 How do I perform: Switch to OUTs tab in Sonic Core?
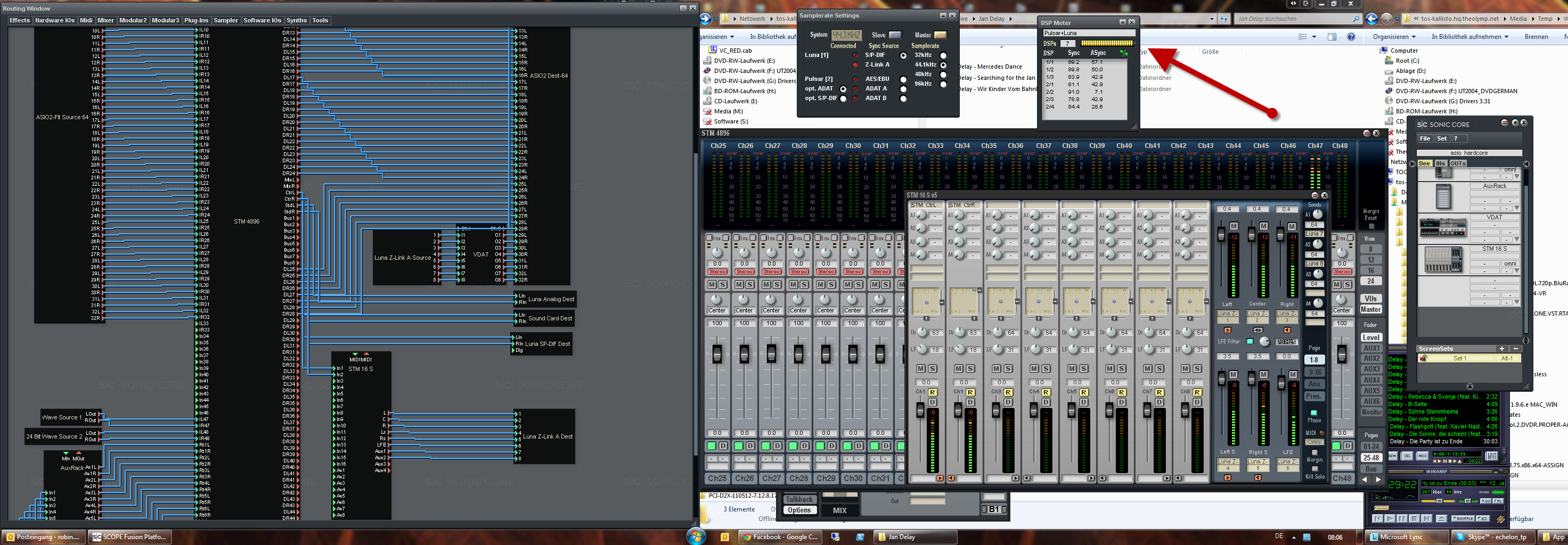1458,163
